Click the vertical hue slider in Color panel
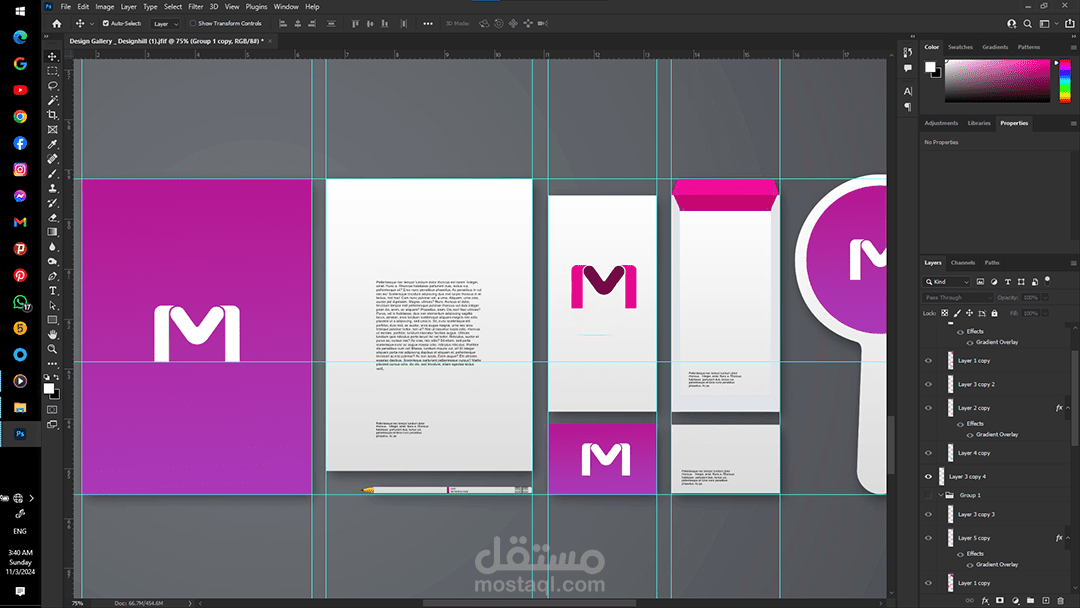The height and width of the screenshot is (608, 1080). (x=1065, y=81)
